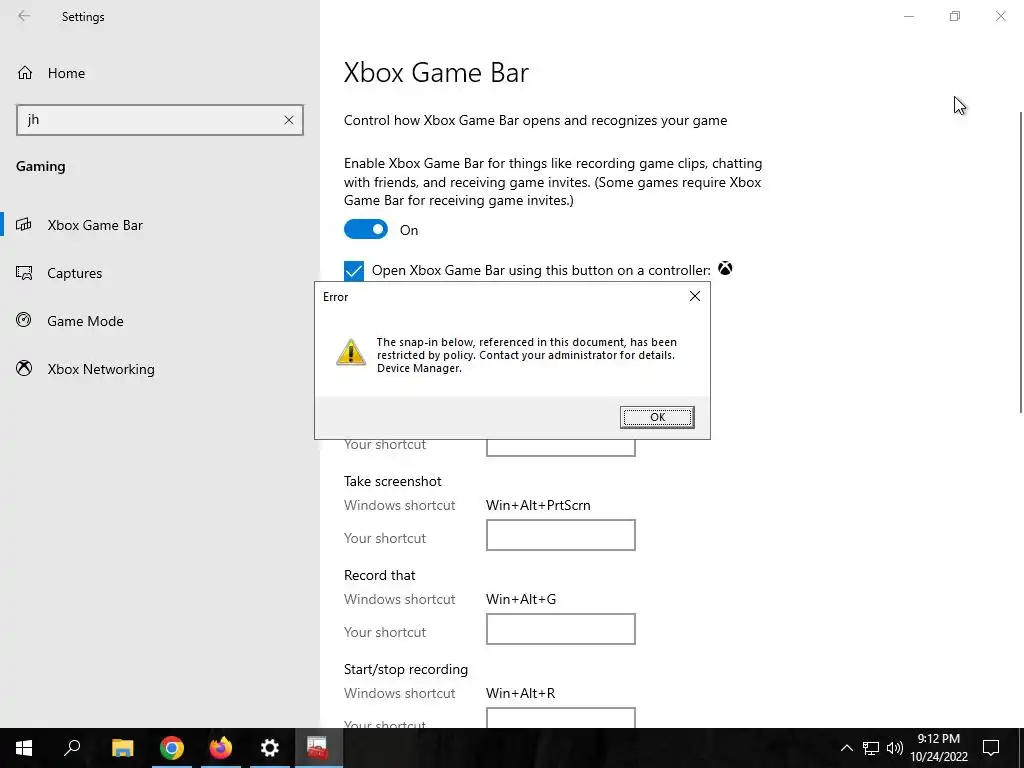Image resolution: width=1024 pixels, height=768 pixels.
Task: Uncheck Open Xbox Game Bar using controller button
Action: point(354,270)
